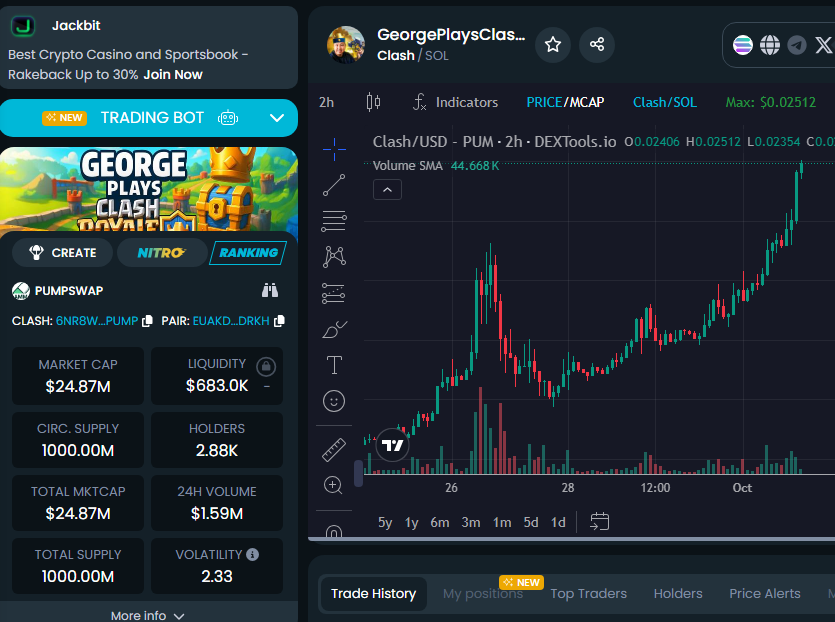
Task: Open the go-to-date calendar icon
Action: 600,521
